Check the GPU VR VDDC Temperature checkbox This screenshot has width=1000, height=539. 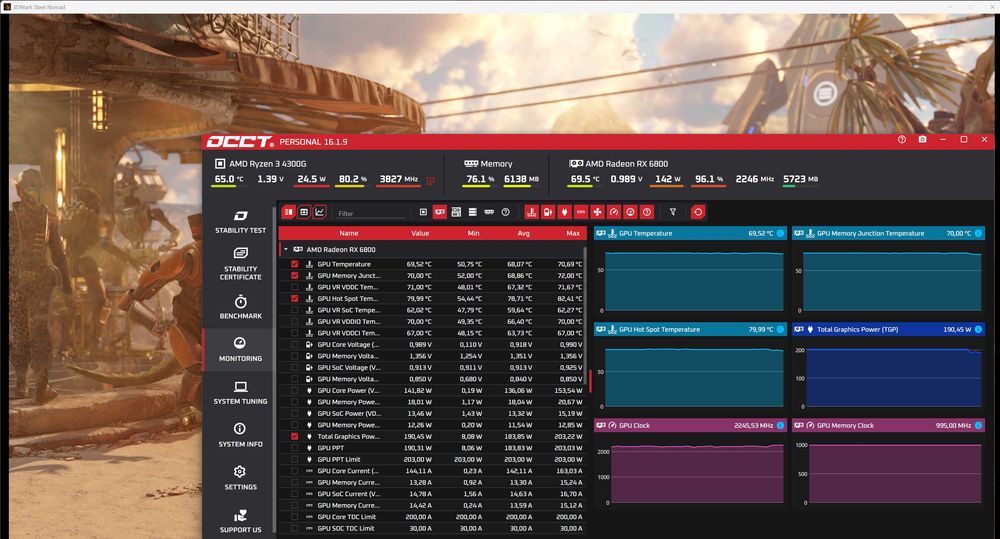pyautogui.click(x=295, y=287)
